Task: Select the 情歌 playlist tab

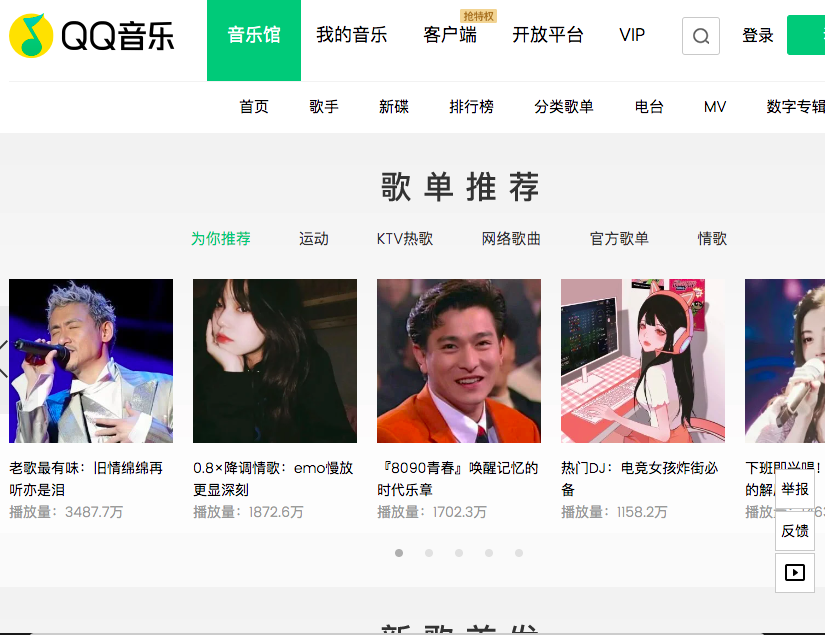Action: click(712, 239)
